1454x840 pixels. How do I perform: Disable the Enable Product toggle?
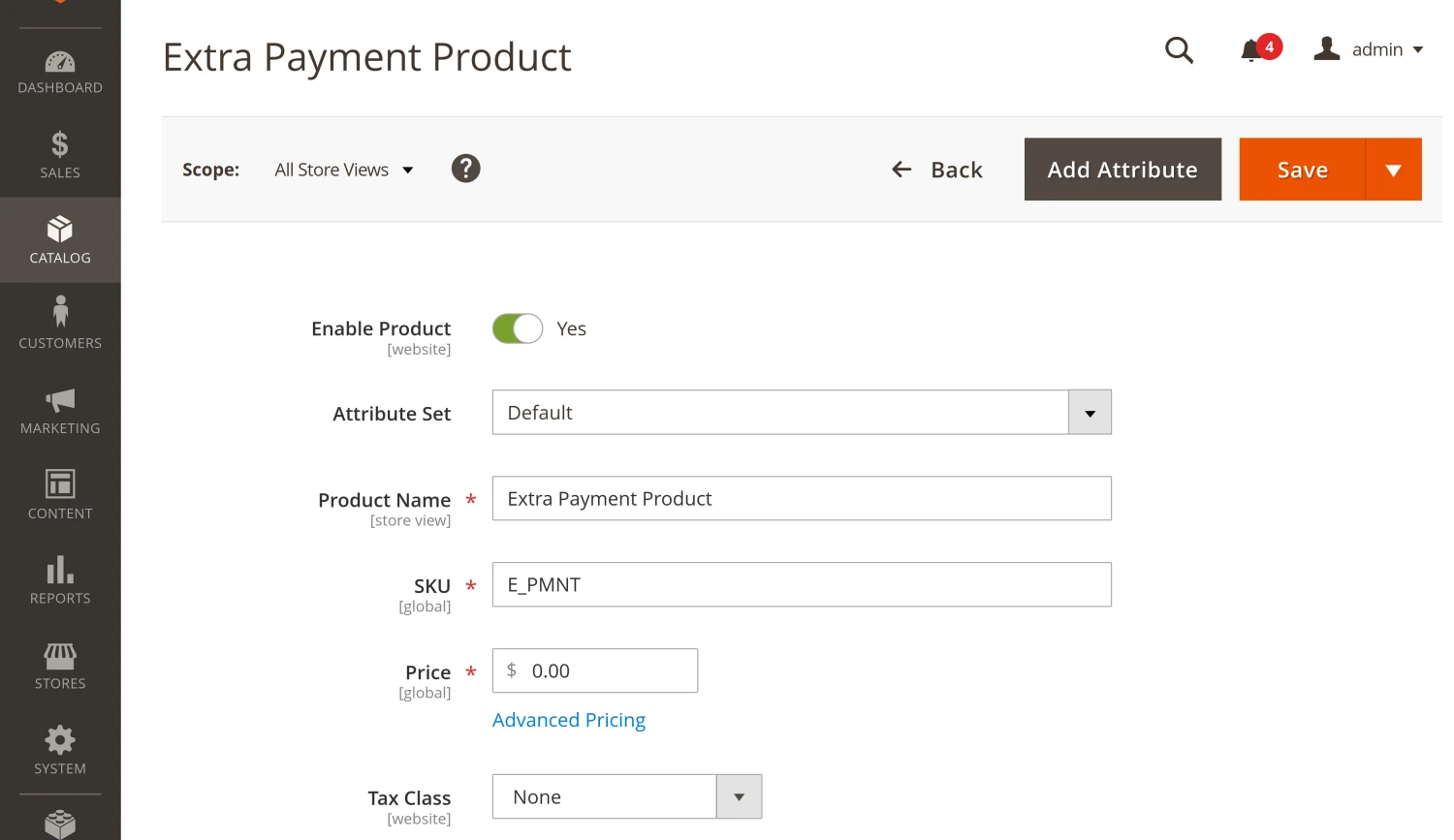click(517, 328)
